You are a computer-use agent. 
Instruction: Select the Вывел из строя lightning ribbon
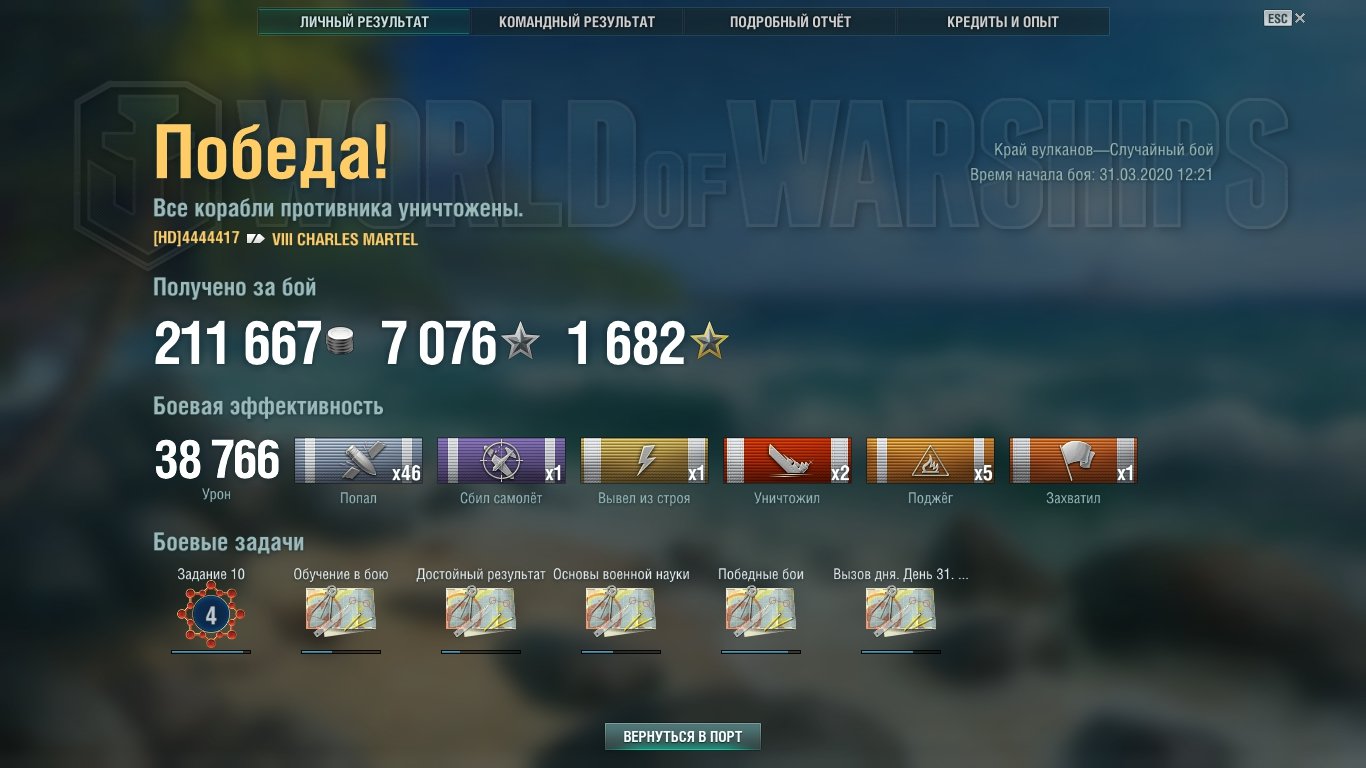tap(644, 461)
